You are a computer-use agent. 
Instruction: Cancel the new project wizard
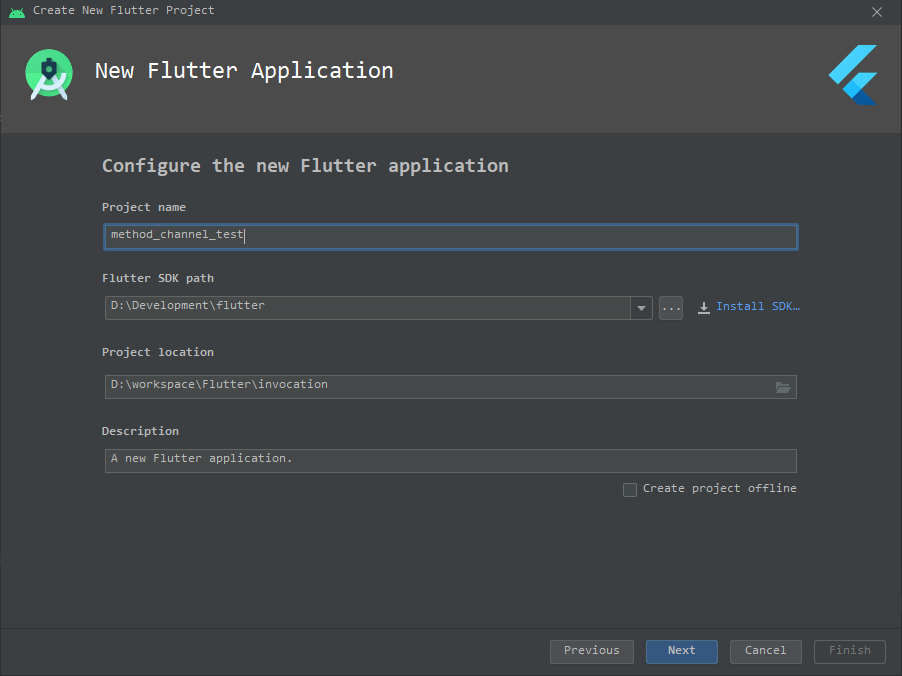click(x=765, y=651)
